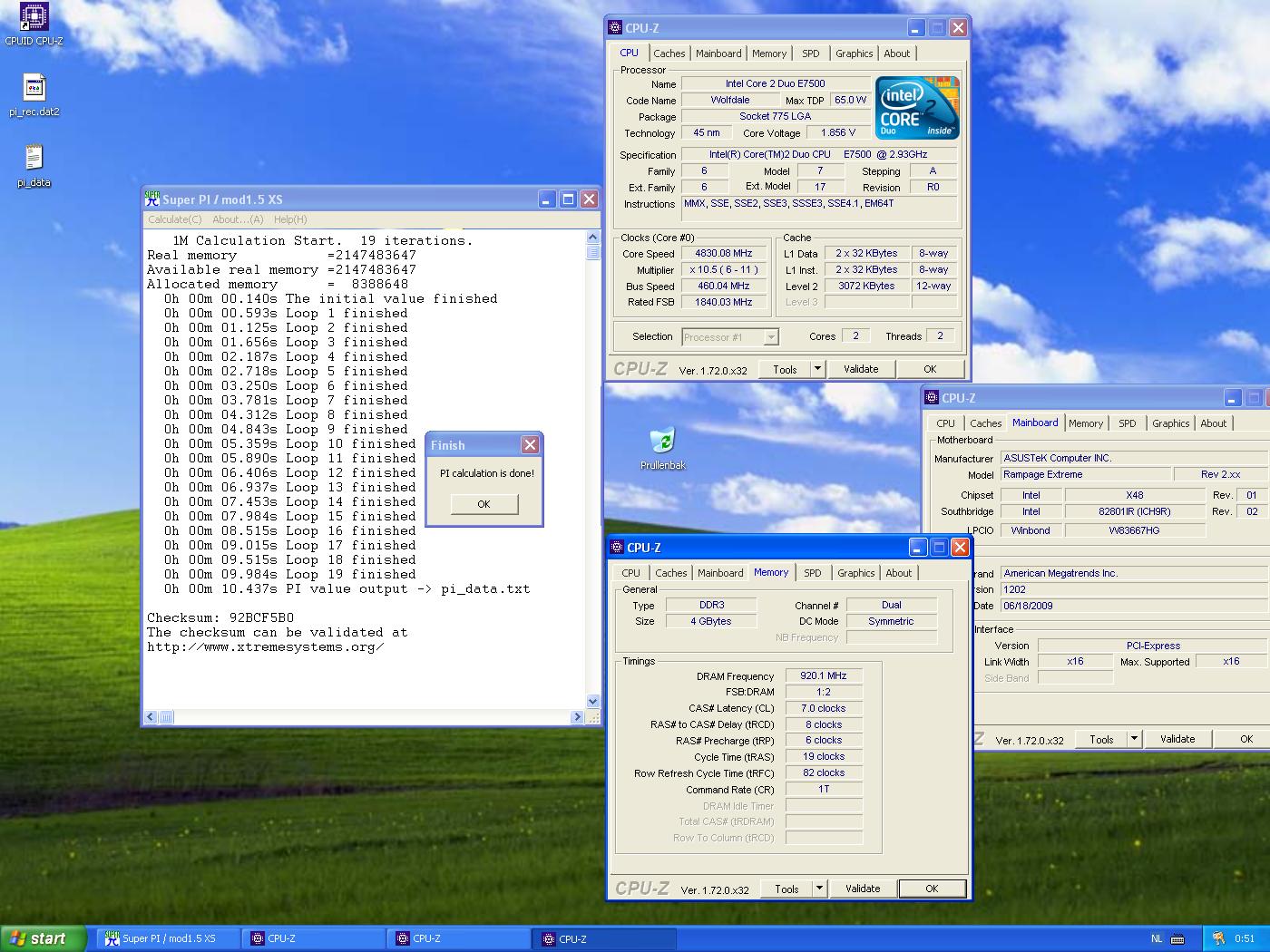
Task: Click system clock showing 0:51
Action: pyautogui.click(x=1245, y=939)
